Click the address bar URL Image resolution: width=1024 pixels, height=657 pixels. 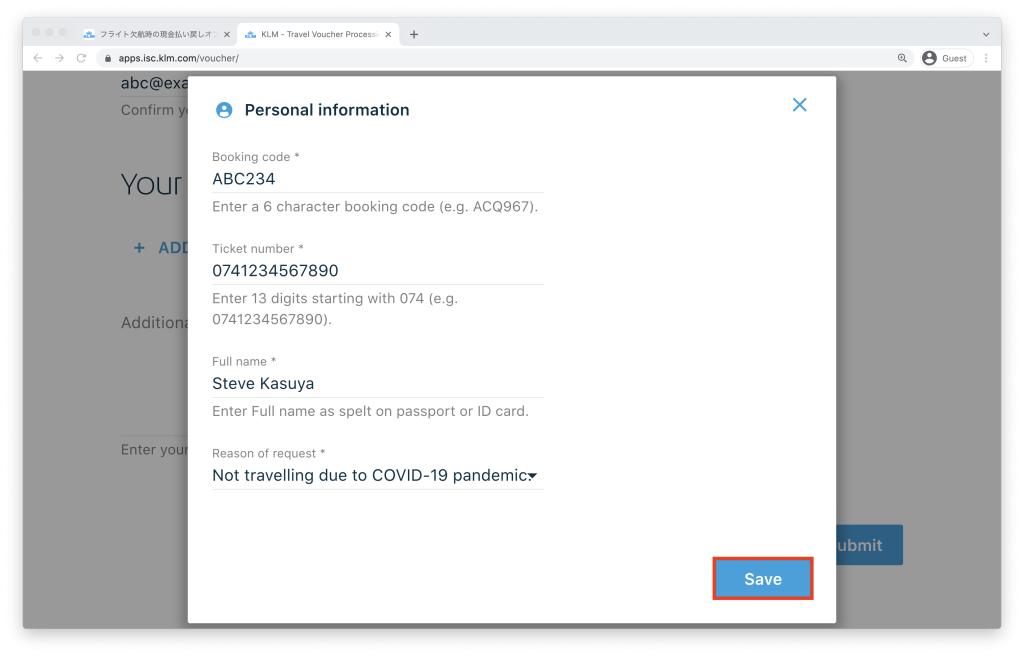click(x=178, y=58)
